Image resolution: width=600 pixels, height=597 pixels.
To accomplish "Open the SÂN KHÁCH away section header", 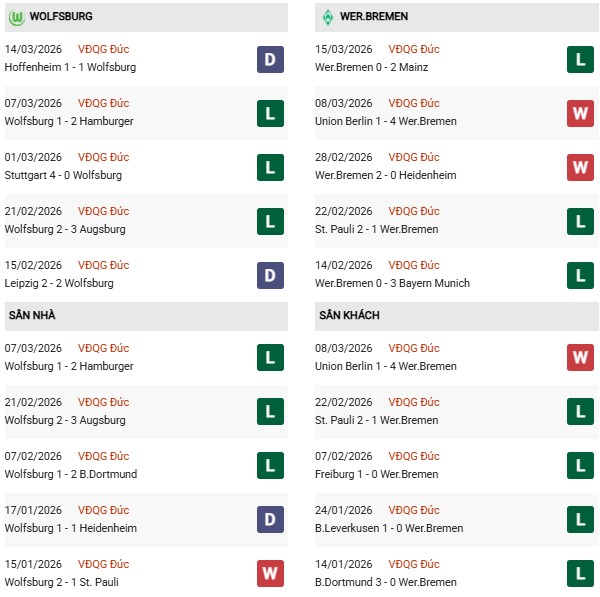I will [x=349, y=316].
